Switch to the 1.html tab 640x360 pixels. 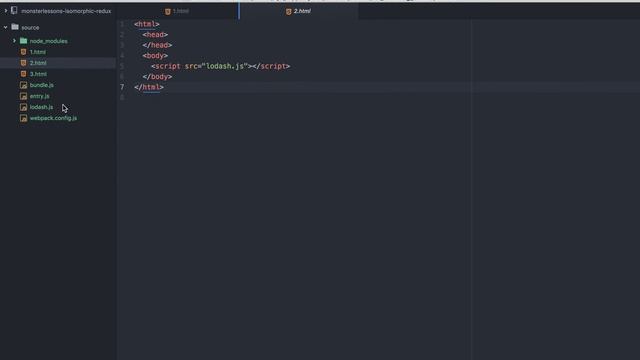pyautogui.click(x=176, y=11)
